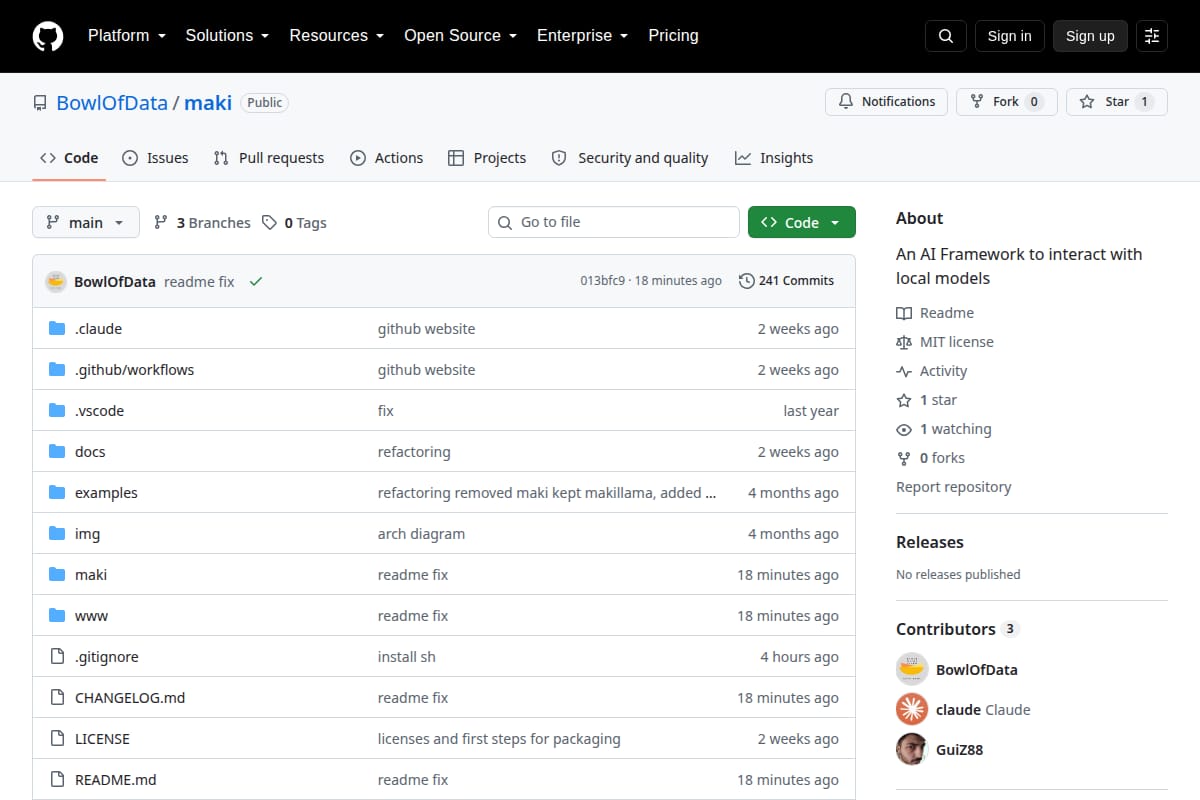Click the Sign in button
The image size is (1200, 800).
pos(1009,36)
